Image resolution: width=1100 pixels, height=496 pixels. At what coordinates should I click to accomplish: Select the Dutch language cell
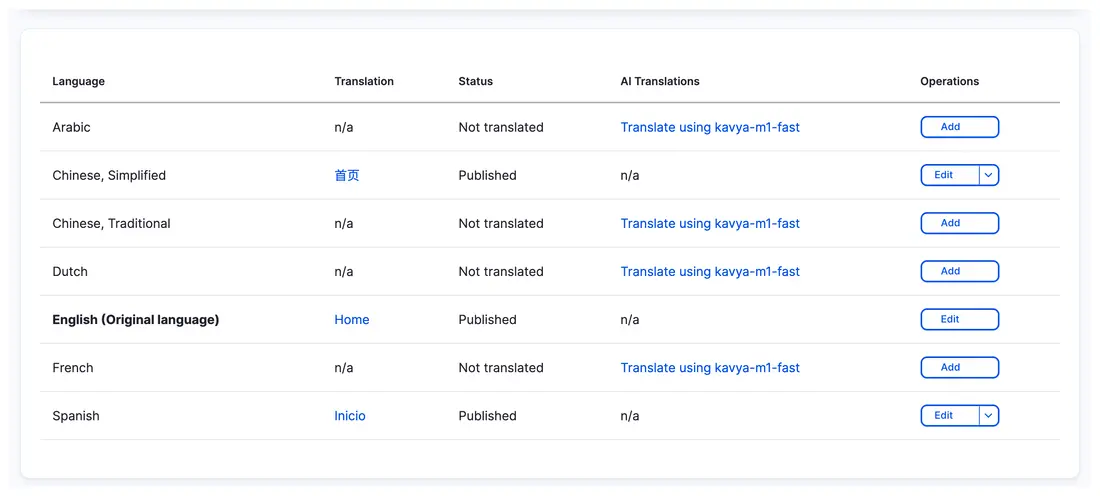70,272
